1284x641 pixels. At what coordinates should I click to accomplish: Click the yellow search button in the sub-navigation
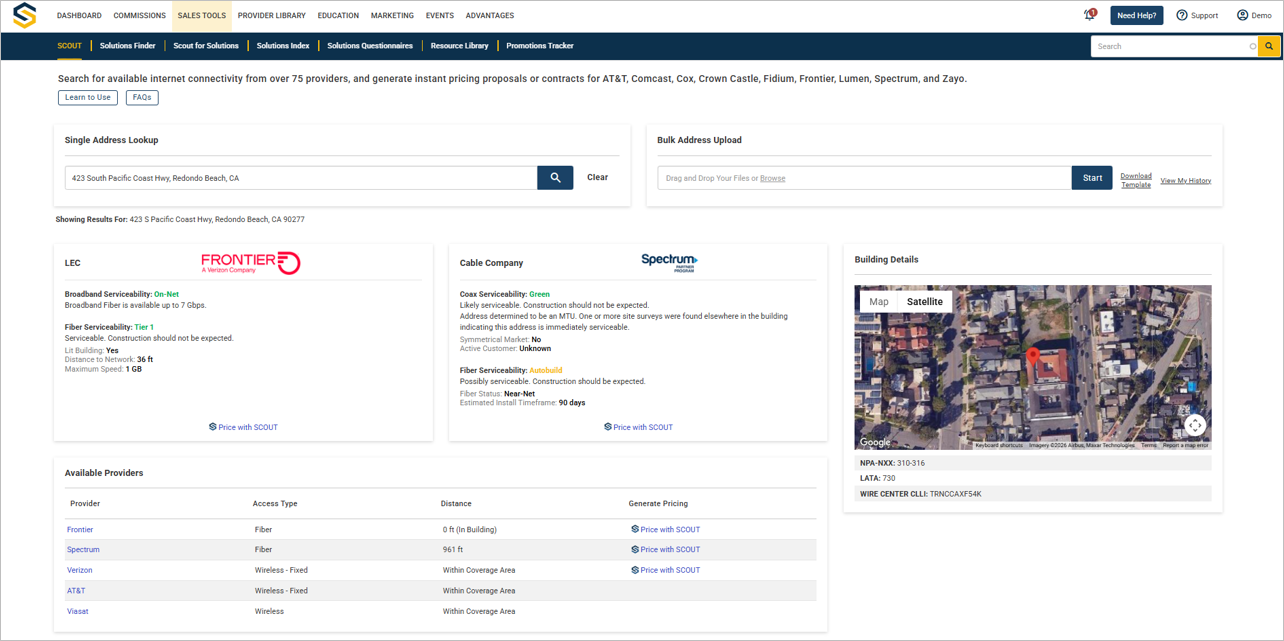point(1269,46)
